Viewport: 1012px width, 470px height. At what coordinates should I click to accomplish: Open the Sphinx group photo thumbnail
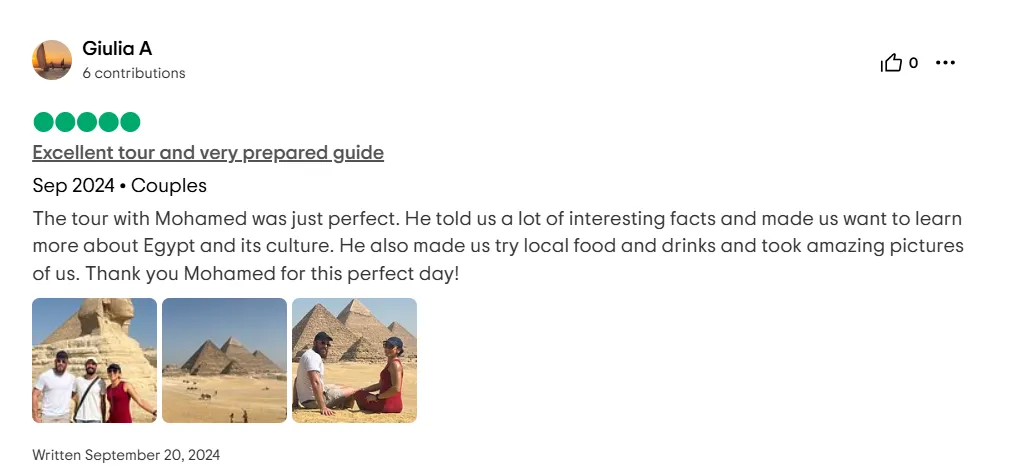click(94, 360)
